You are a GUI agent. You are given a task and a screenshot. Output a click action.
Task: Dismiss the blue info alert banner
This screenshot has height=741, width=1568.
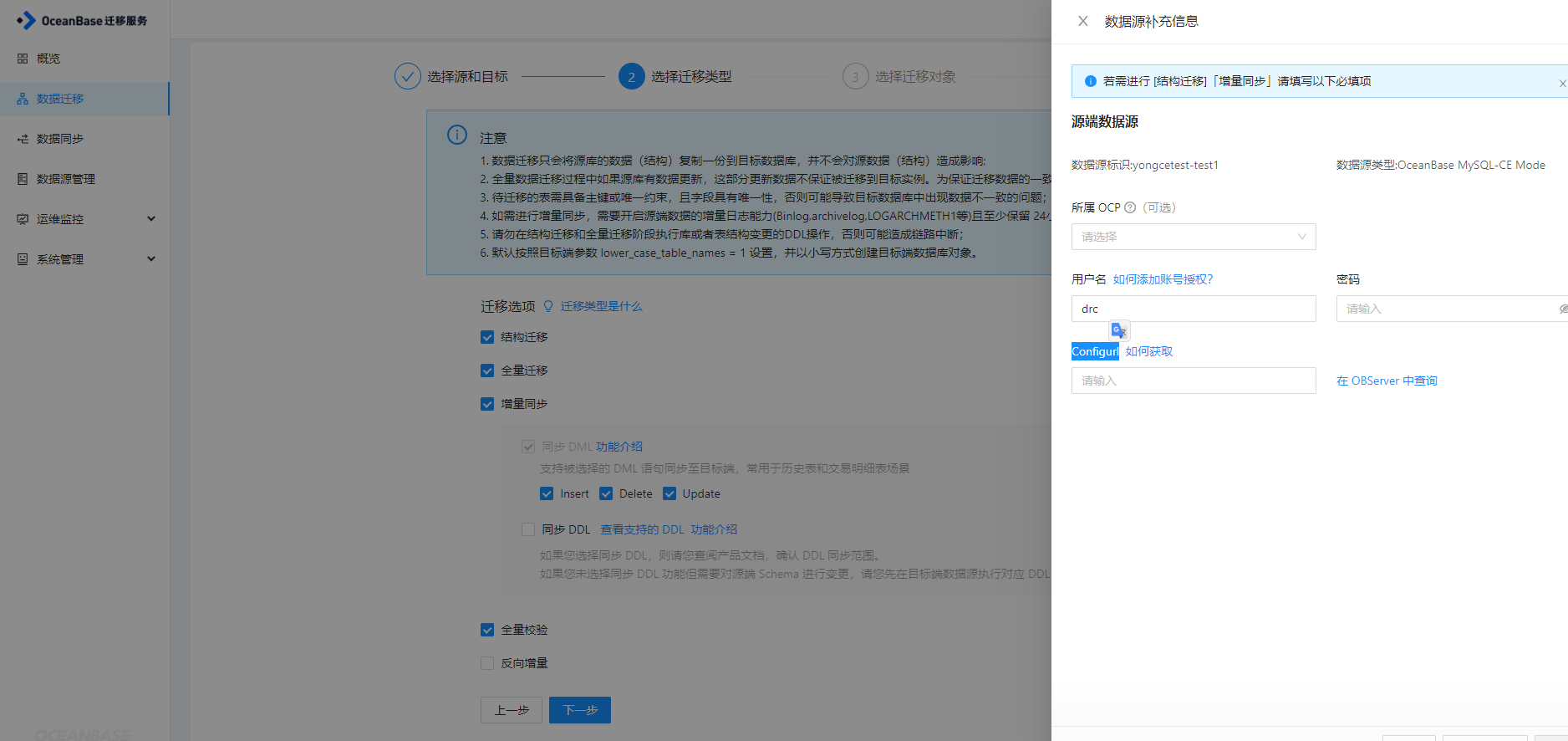[1561, 83]
